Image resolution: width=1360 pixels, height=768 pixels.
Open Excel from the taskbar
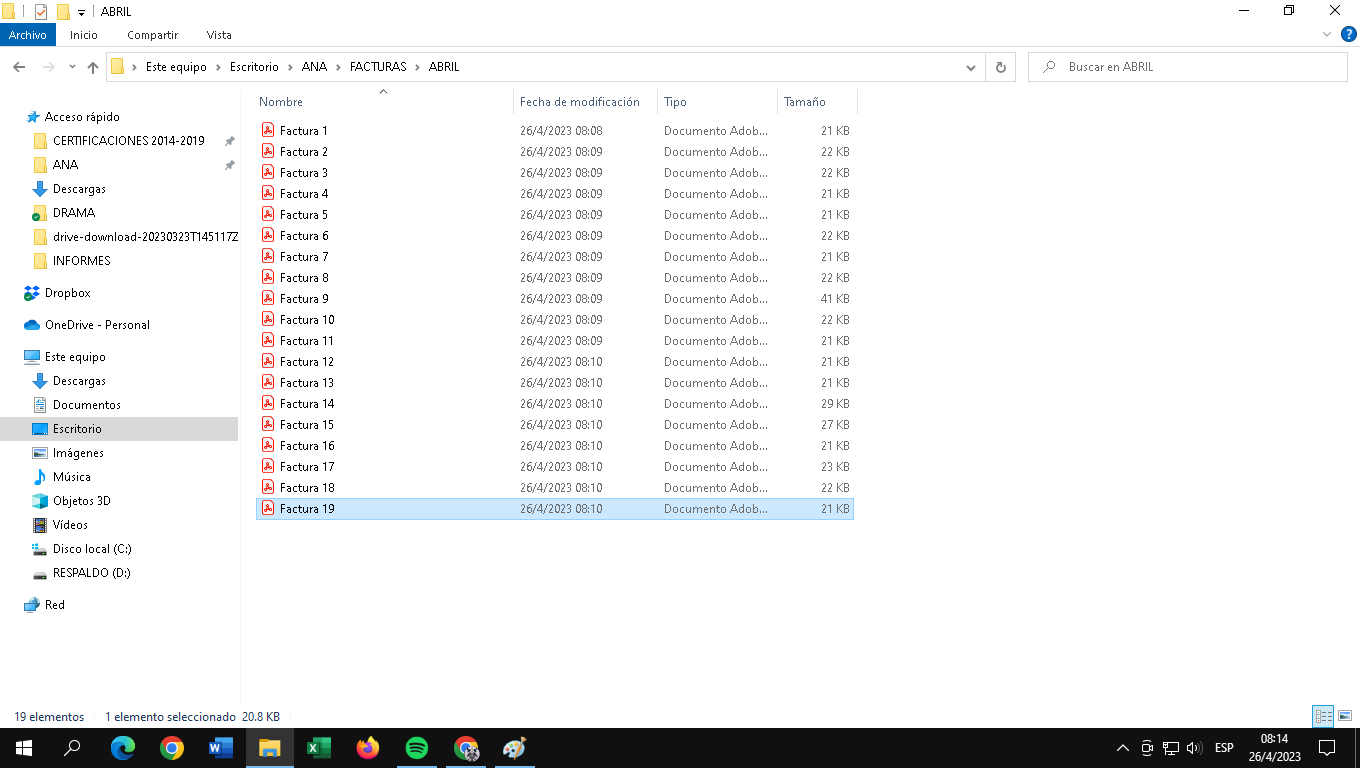[x=319, y=748]
